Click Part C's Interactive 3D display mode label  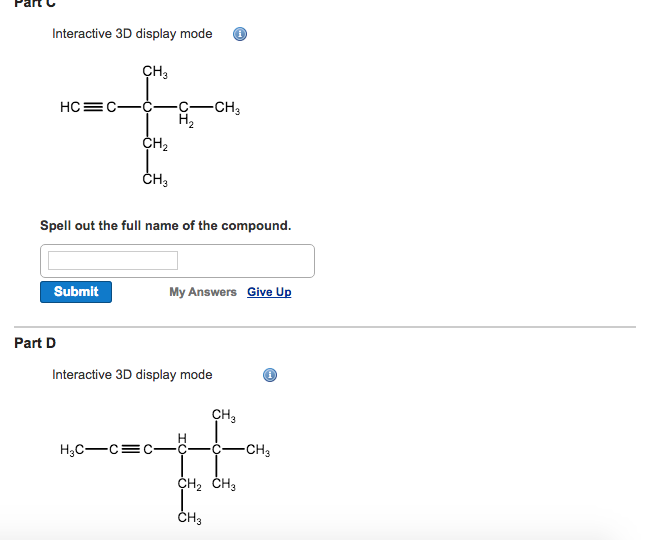click(x=132, y=34)
